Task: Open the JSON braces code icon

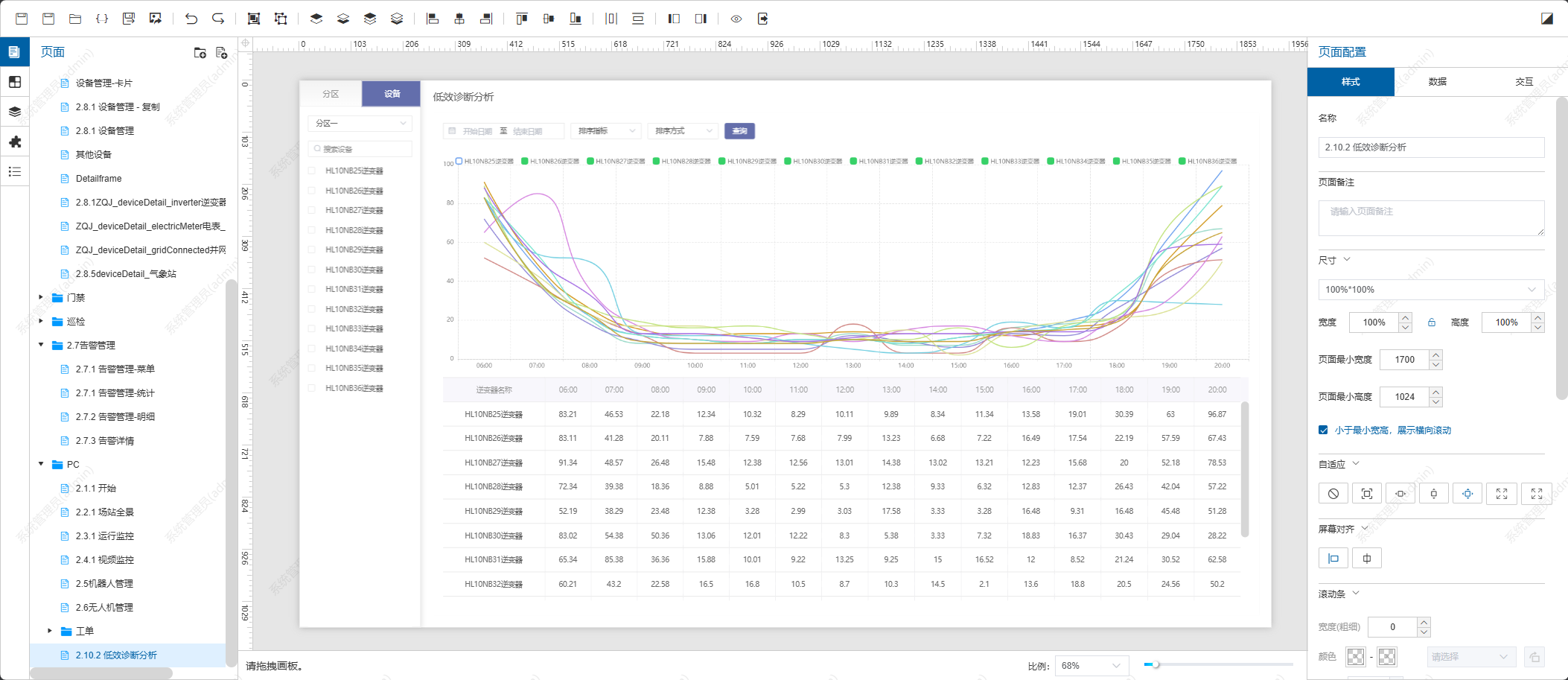Action: click(x=102, y=19)
